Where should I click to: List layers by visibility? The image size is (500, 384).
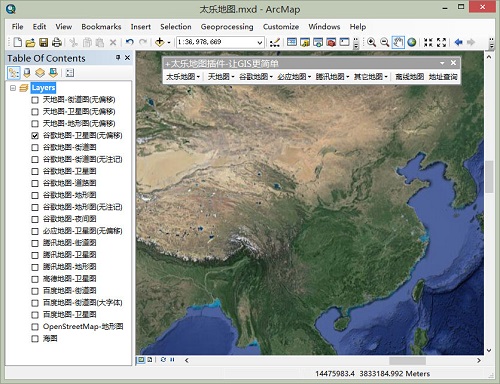(40, 73)
